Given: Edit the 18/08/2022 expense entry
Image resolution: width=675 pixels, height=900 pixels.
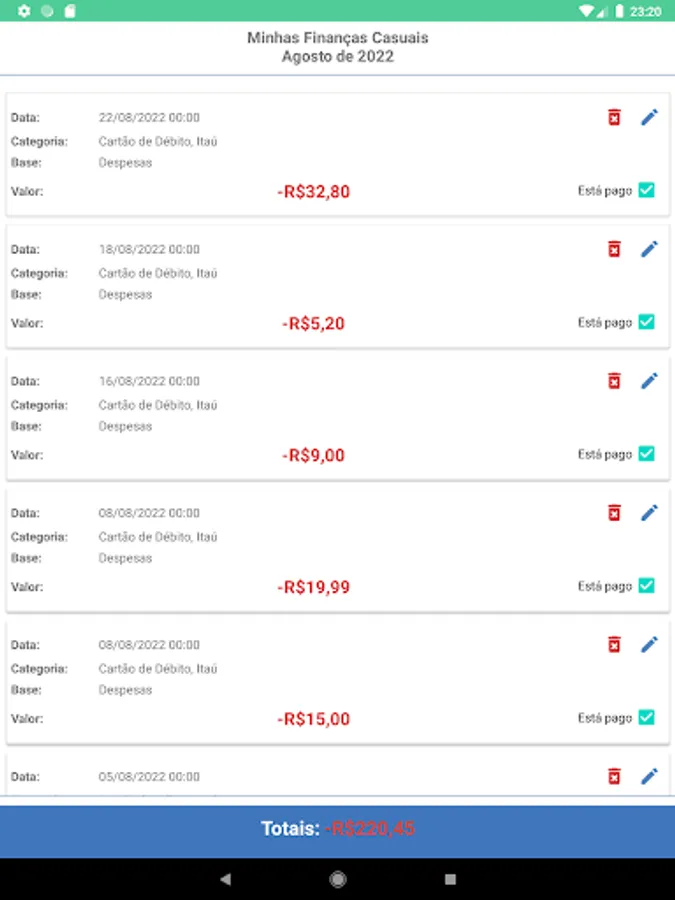Looking at the screenshot, I should pyautogui.click(x=649, y=249).
